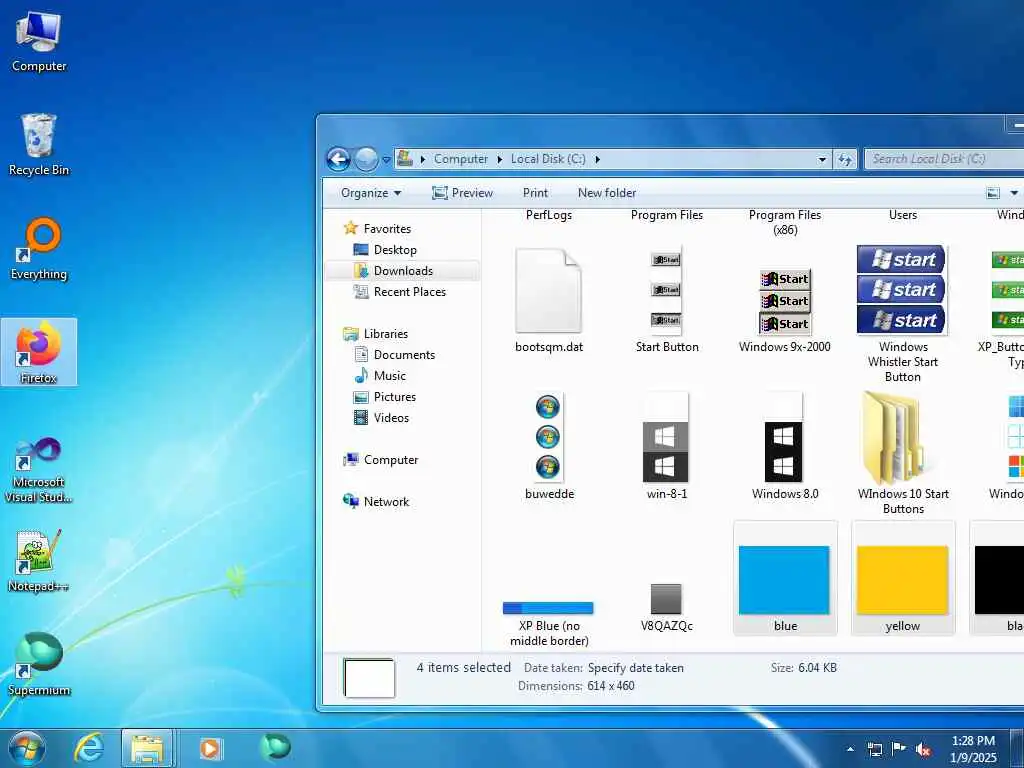Screen dimensions: 1024x768
Task: Select the Recycle Bin desktop icon
Action: point(39,145)
